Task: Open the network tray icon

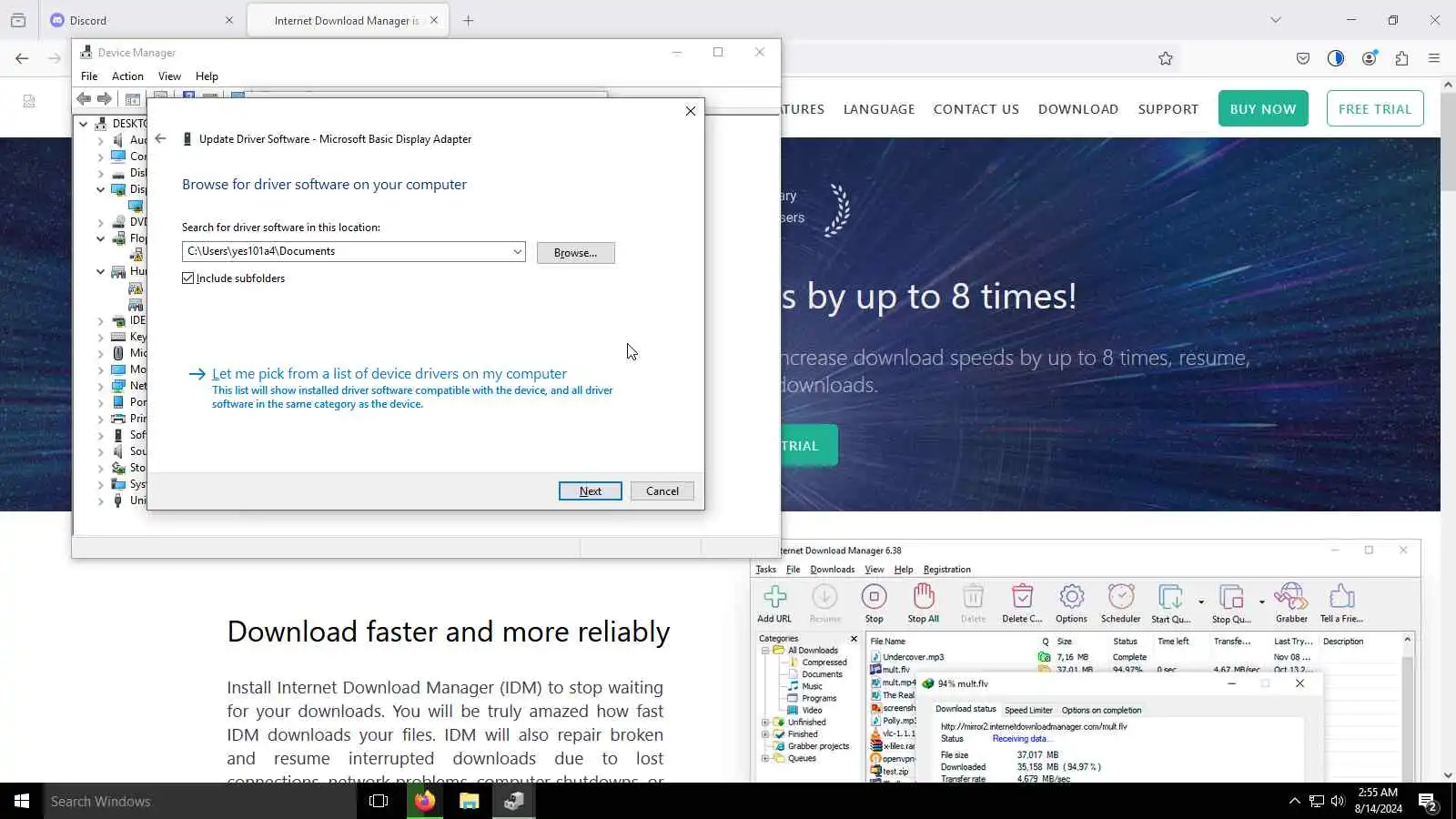Action: [1317, 801]
